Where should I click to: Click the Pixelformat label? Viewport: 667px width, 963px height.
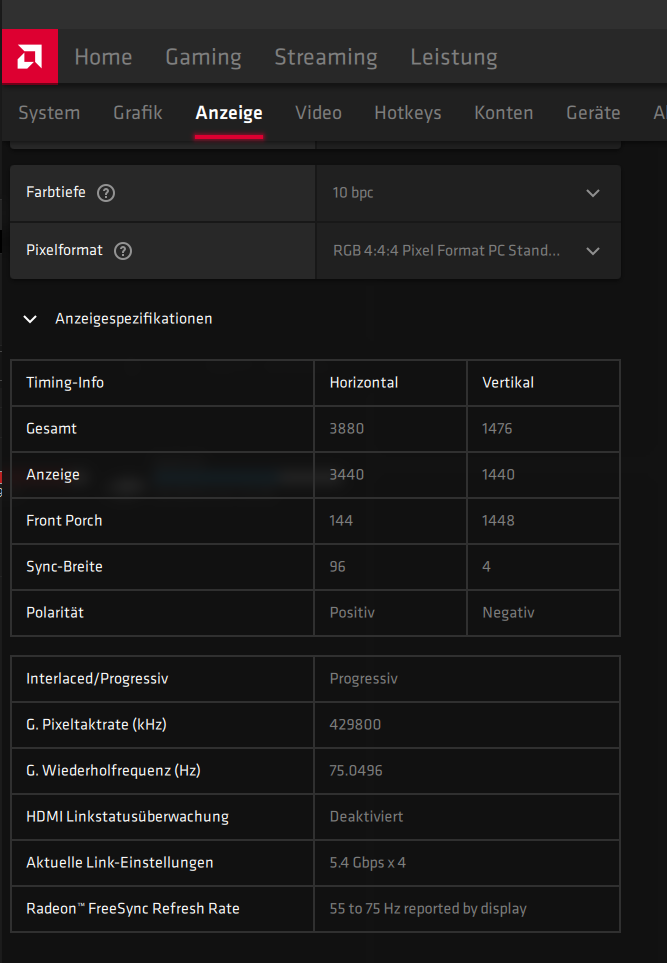(x=64, y=250)
